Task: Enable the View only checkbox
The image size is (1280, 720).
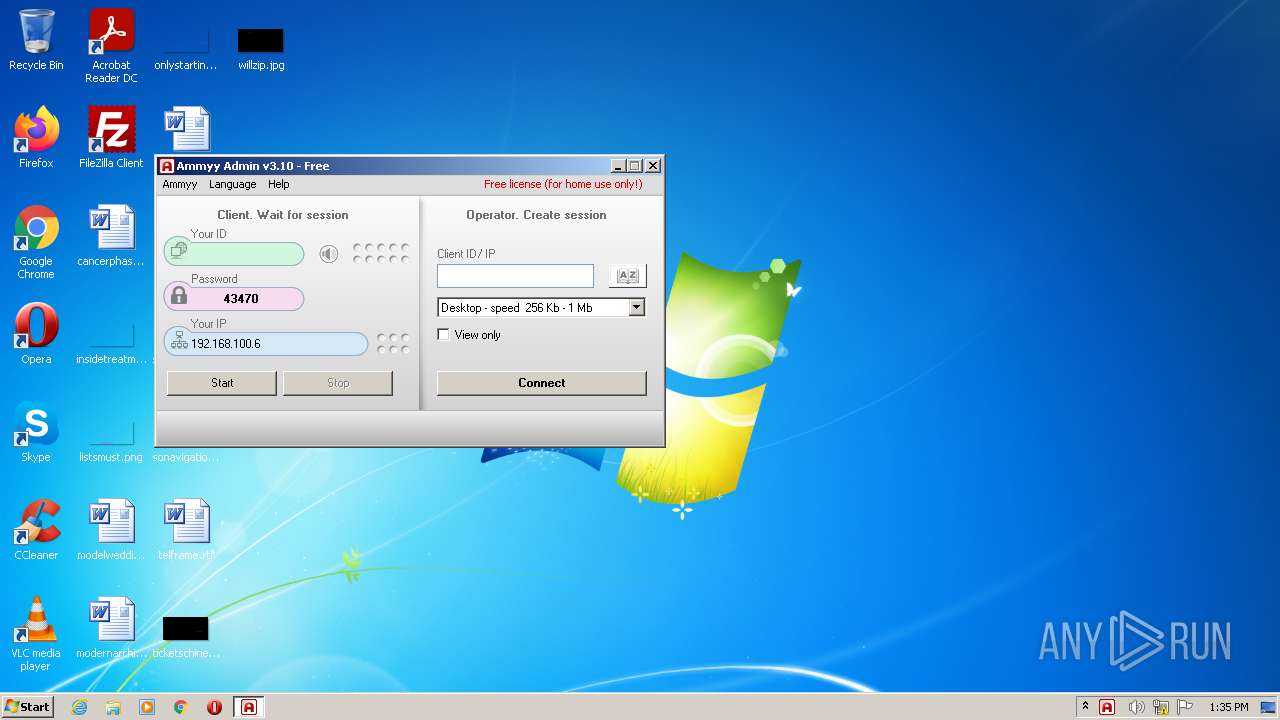Action: click(x=444, y=335)
